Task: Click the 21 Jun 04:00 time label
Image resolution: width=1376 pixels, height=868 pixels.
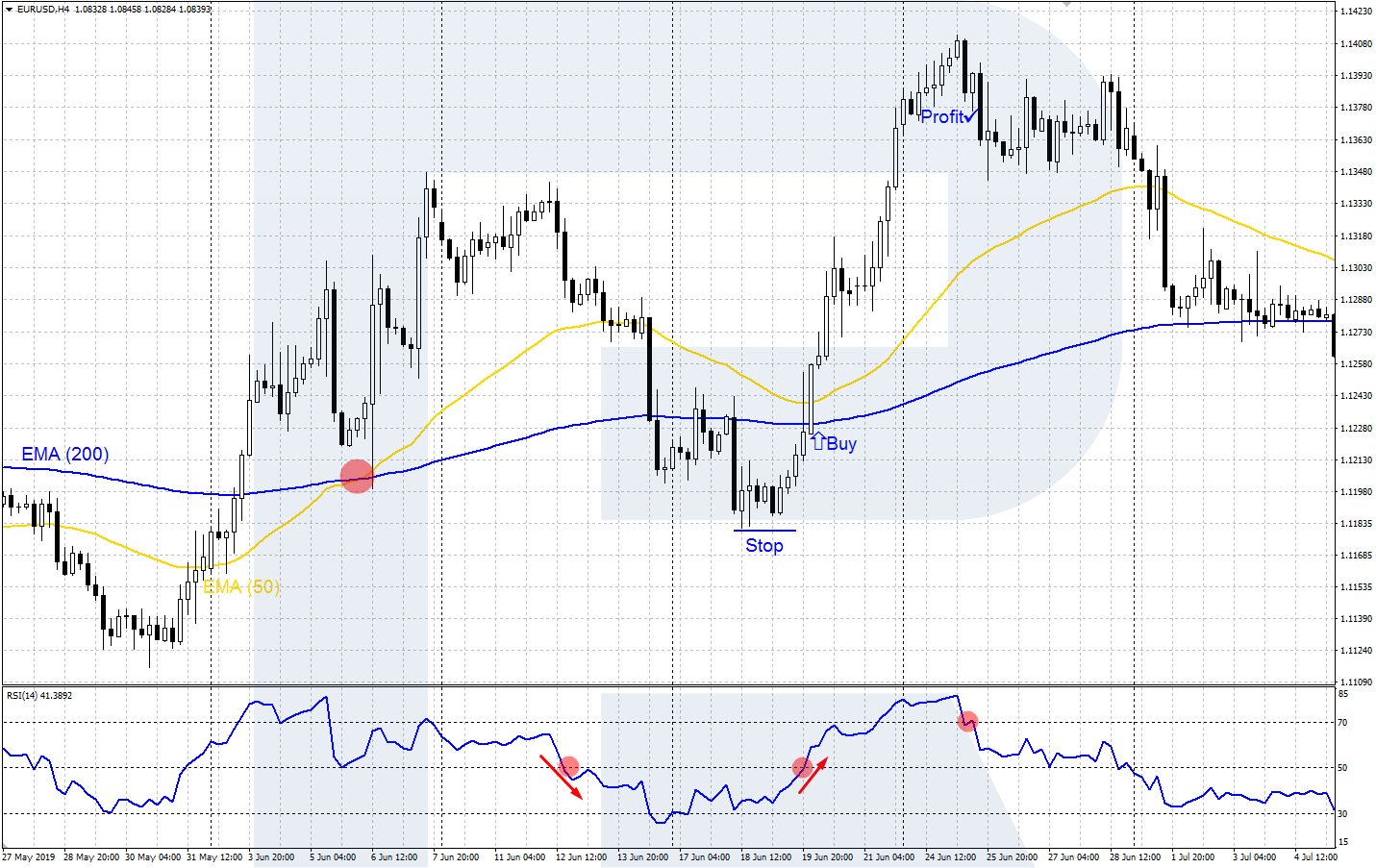Action: (x=888, y=856)
